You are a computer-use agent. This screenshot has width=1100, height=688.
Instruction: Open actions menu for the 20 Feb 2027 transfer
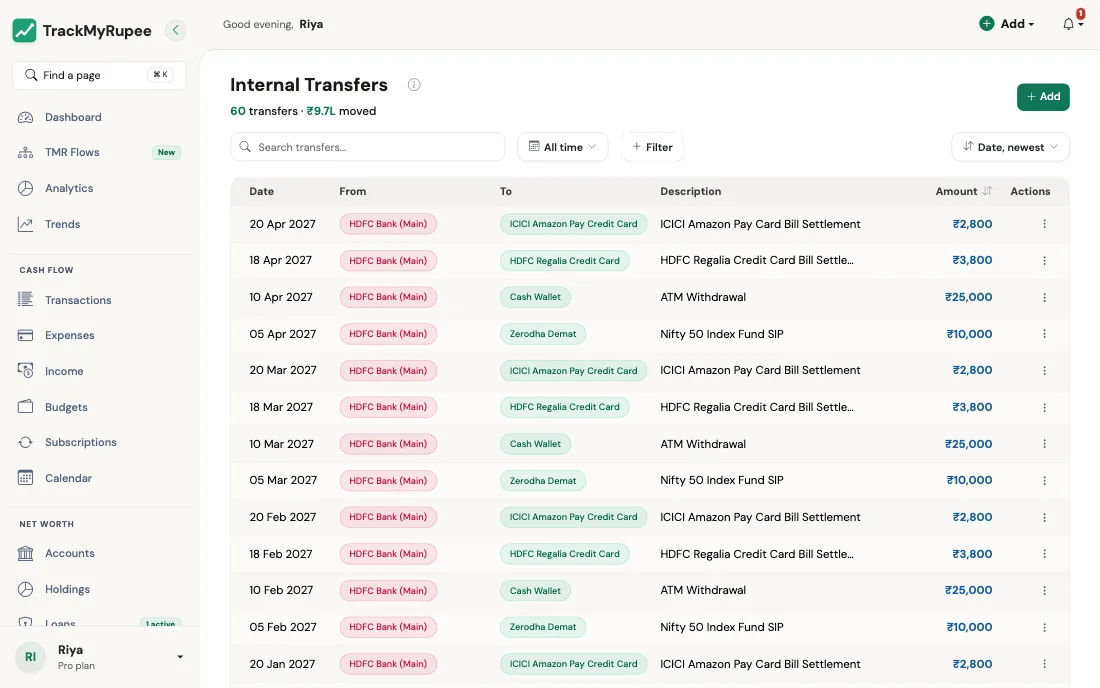(1045, 518)
